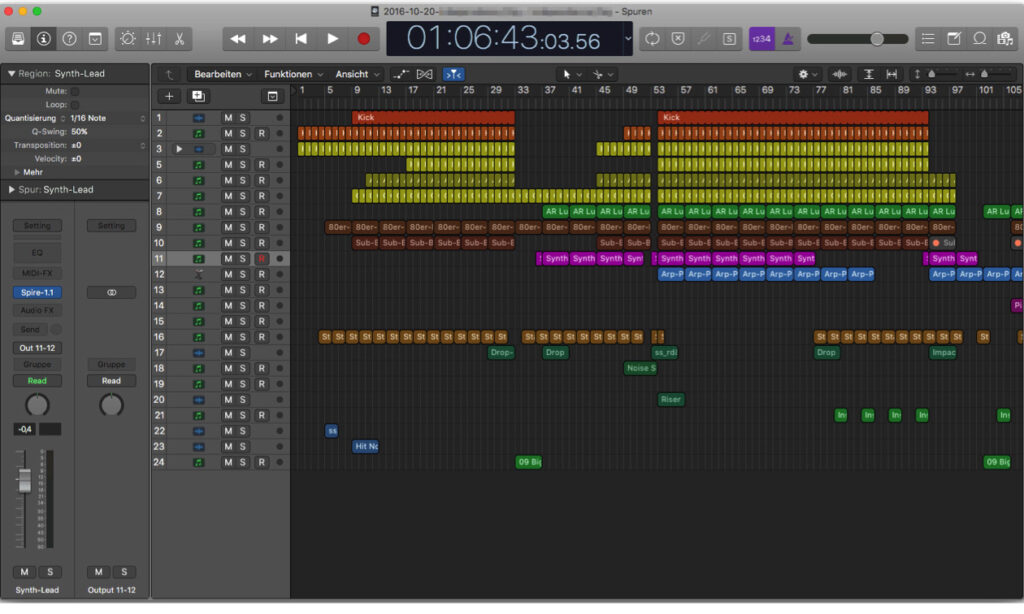Show global tracks via the header button
This screenshot has height=614, width=1024.
pos(272,97)
